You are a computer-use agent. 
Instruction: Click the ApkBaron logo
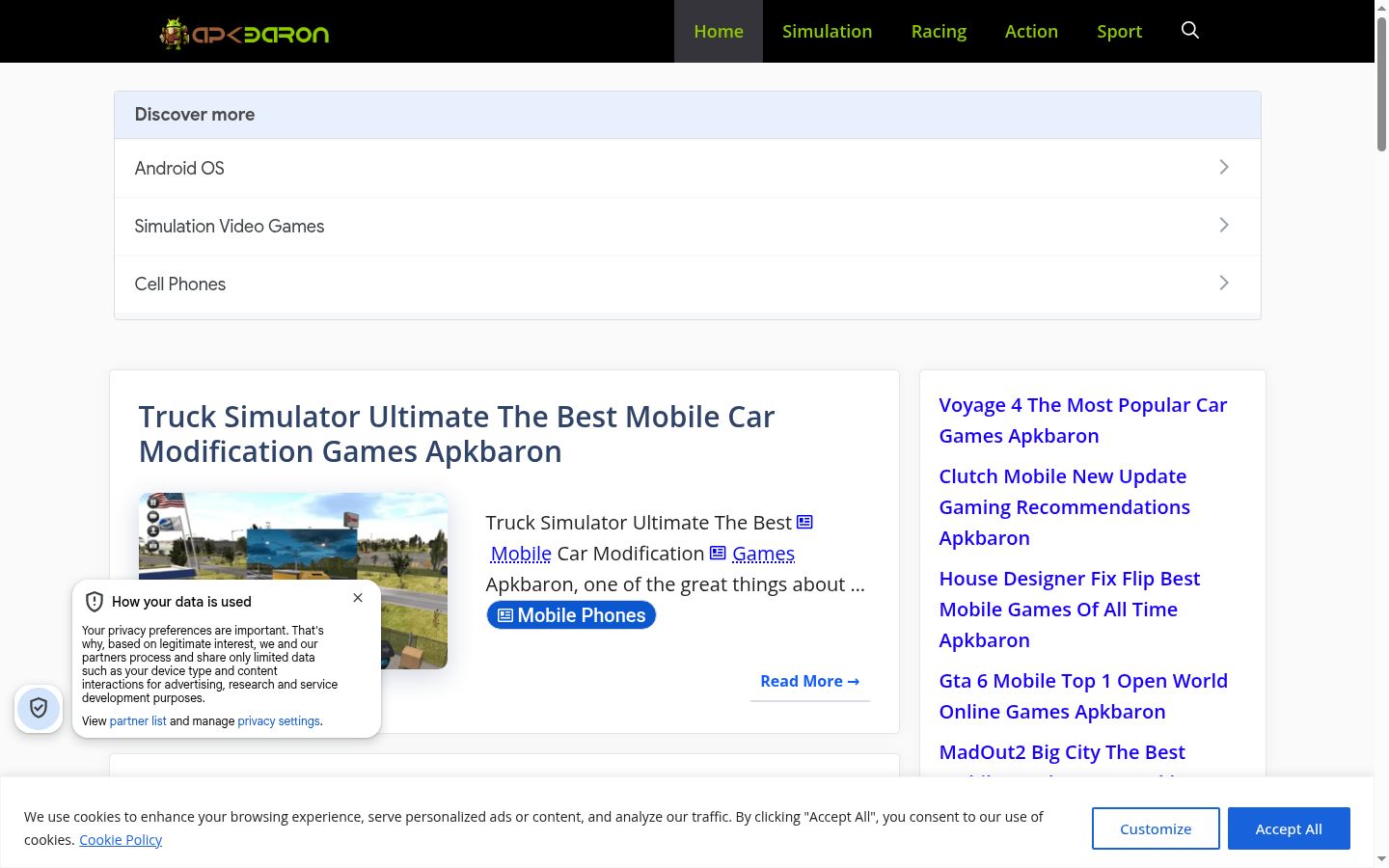244,34
